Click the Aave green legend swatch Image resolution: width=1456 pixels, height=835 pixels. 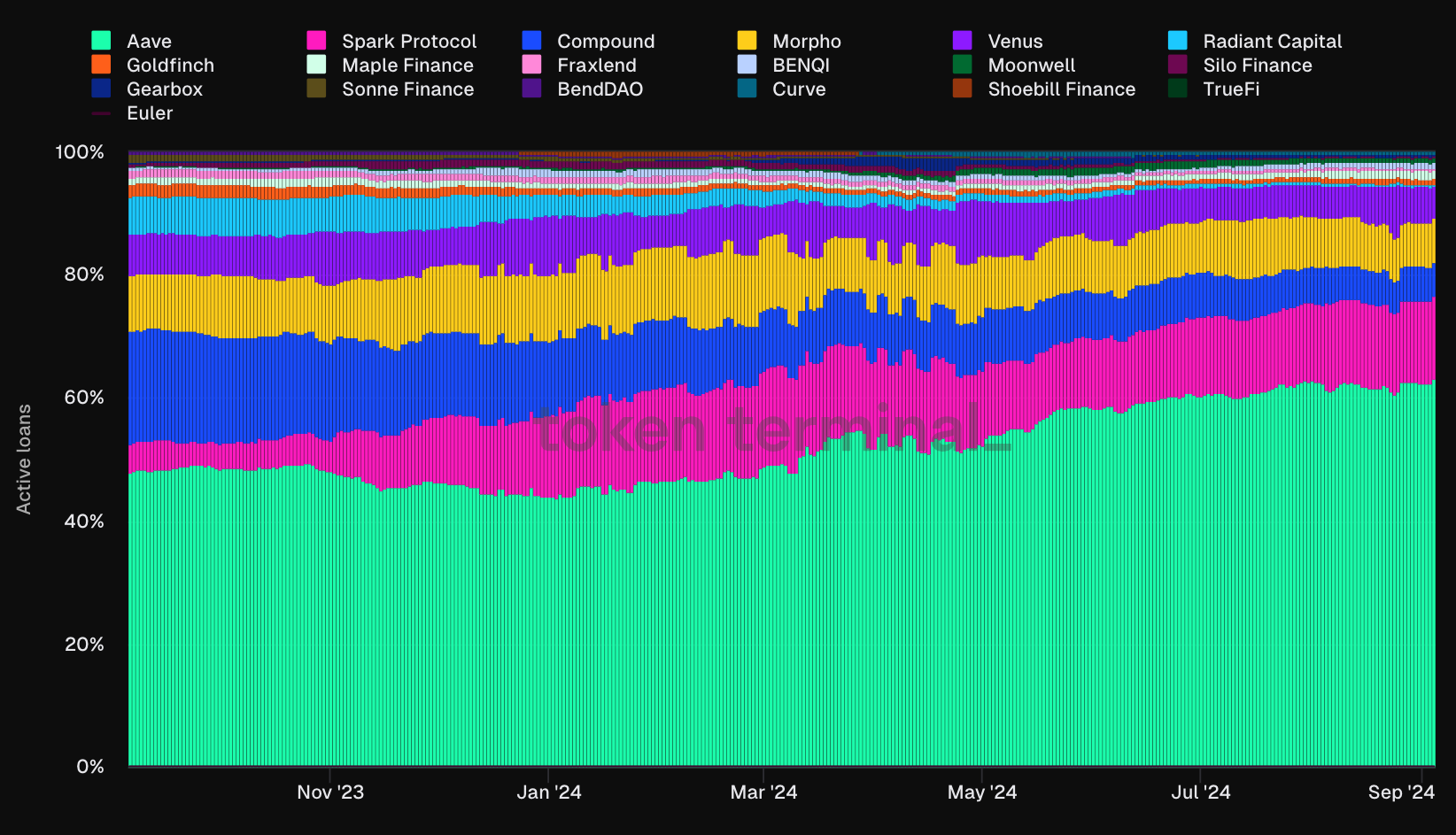click(x=101, y=41)
